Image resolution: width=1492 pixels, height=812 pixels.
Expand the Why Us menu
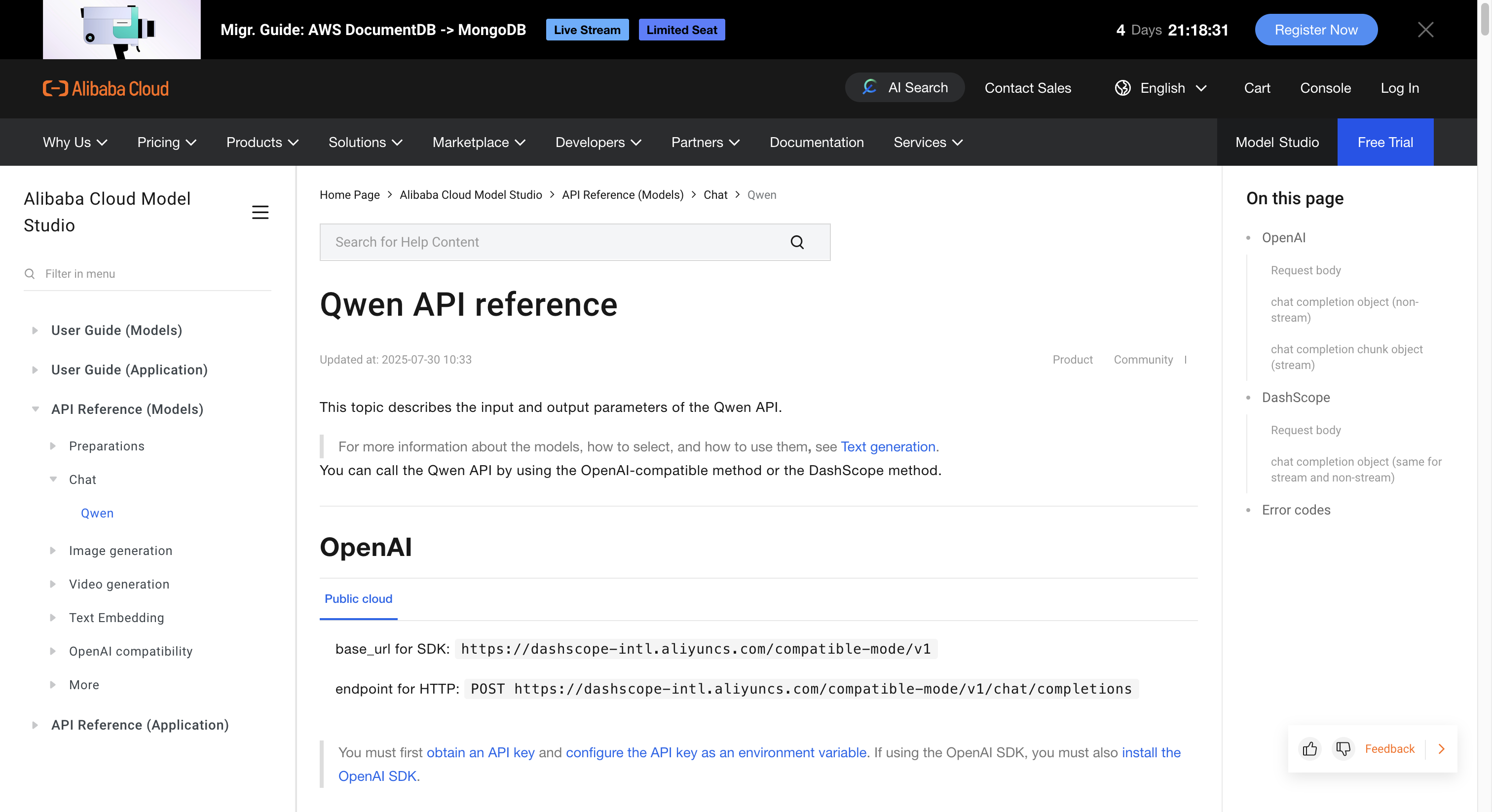coord(75,143)
